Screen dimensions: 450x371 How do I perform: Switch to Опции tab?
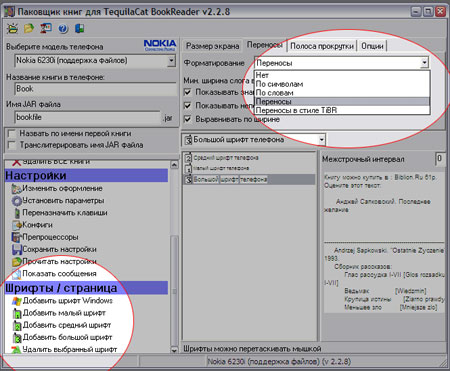372,46
